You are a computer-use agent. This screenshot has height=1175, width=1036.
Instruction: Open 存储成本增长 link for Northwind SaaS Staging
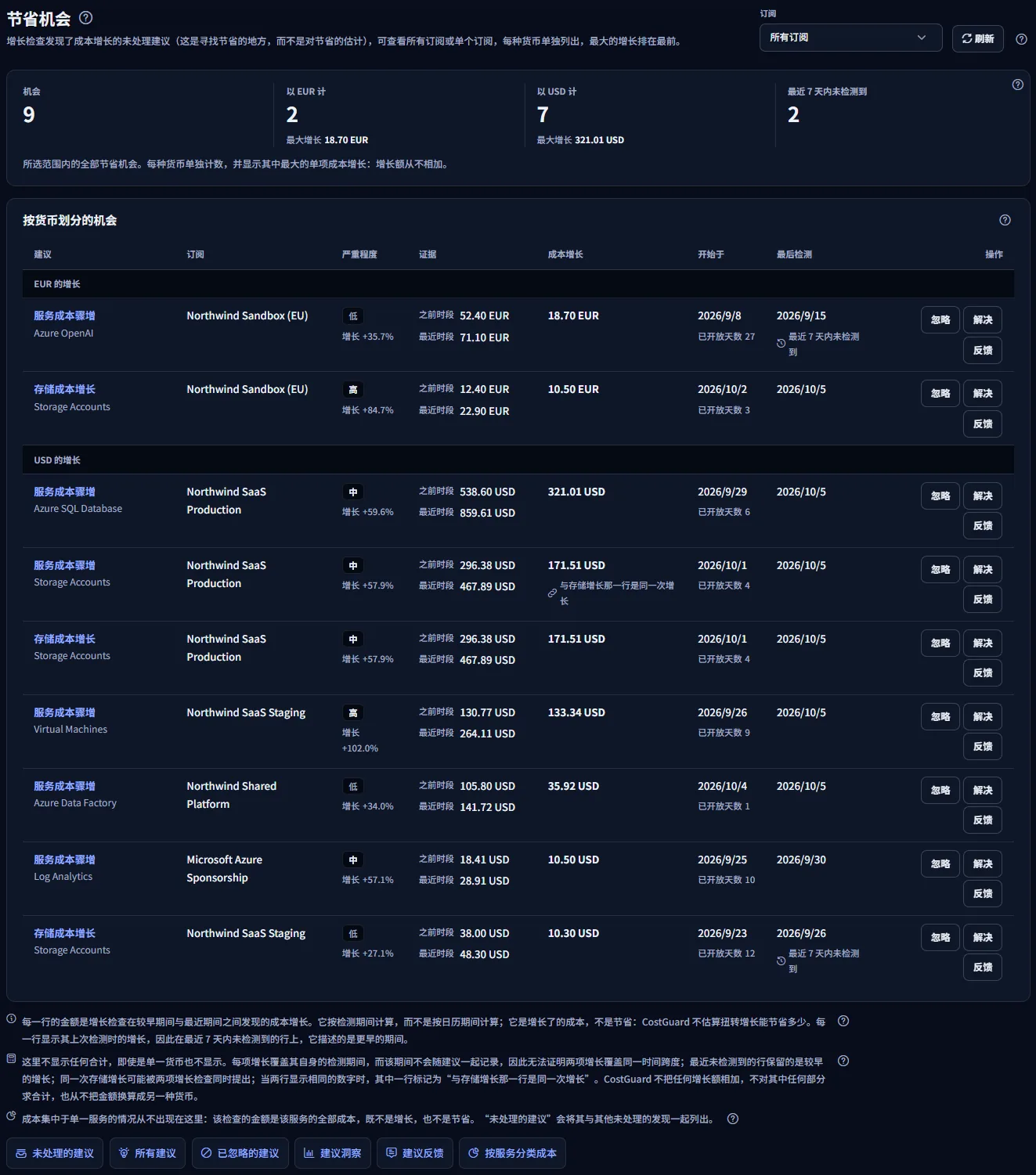pyautogui.click(x=64, y=933)
